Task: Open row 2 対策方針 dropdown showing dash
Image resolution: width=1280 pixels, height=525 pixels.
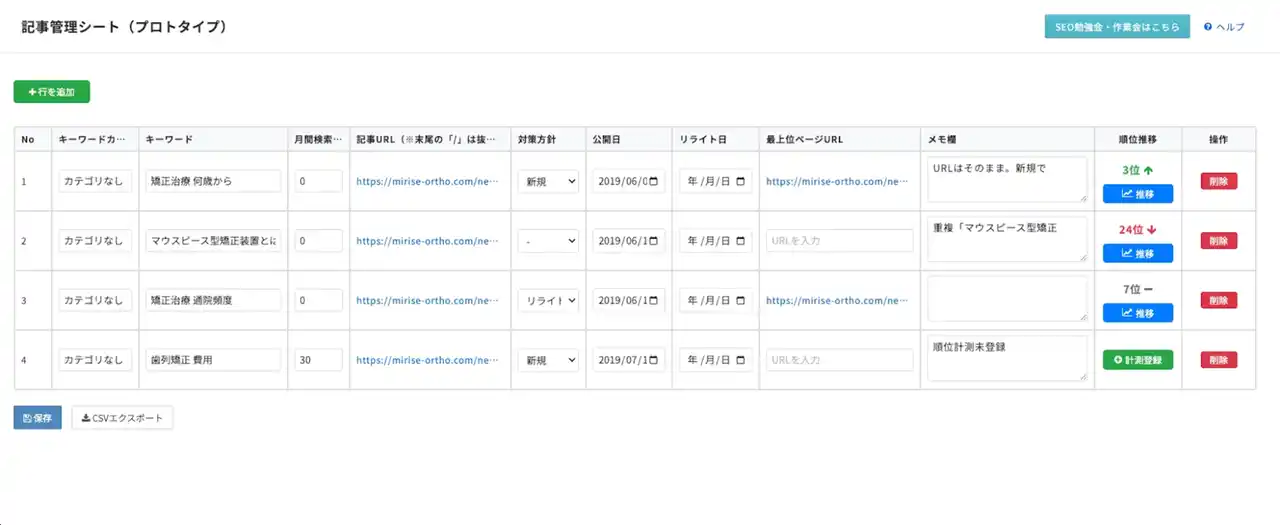Action: pyautogui.click(x=547, y=241)
